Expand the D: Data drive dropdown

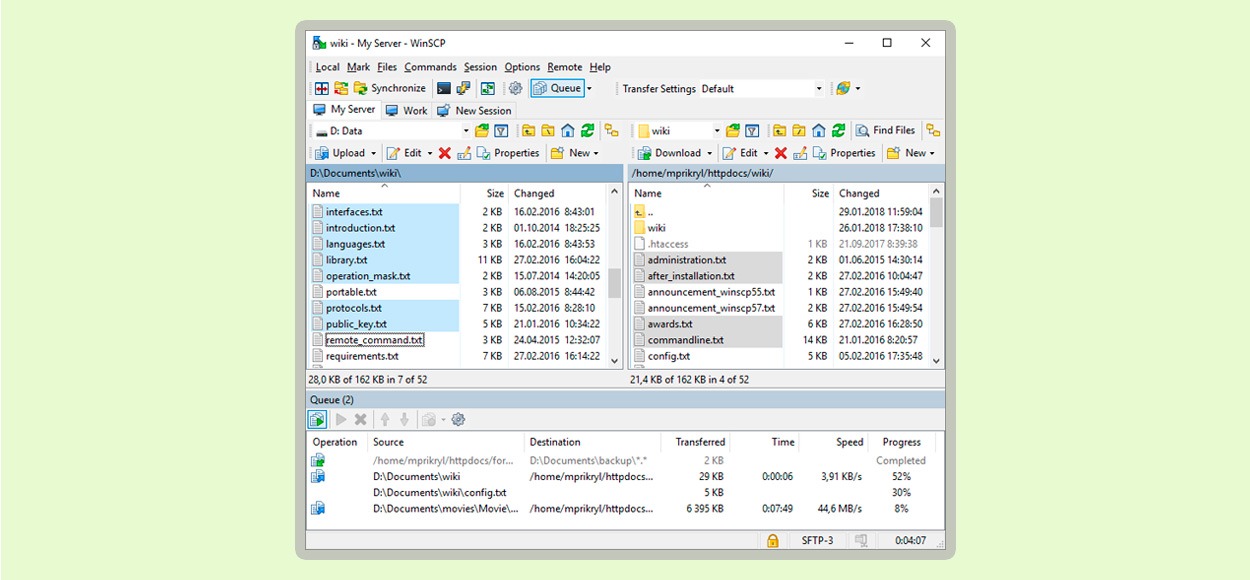click(x=465, y=131)
